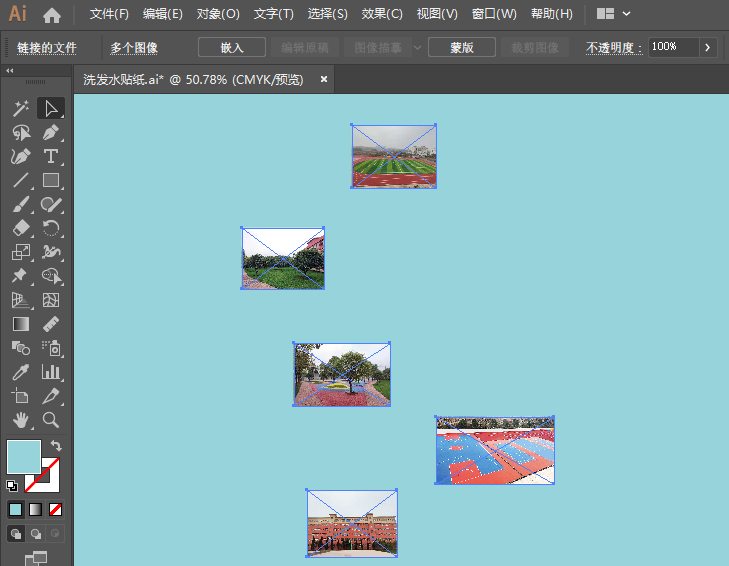Viewport: 729px width, 566px height.
Task: Close the 洗发水贴纸.ai document tab
Action: click(324, 80)
